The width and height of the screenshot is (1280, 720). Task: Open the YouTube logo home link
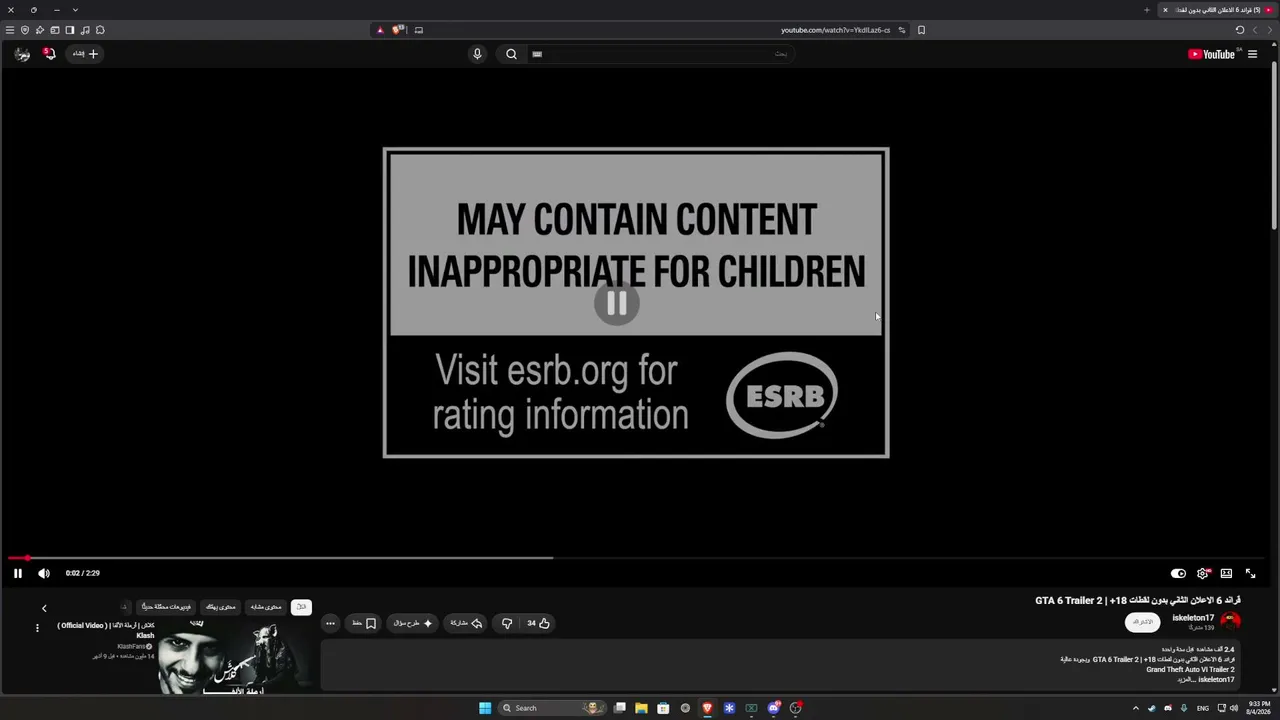coord(1212,54)
